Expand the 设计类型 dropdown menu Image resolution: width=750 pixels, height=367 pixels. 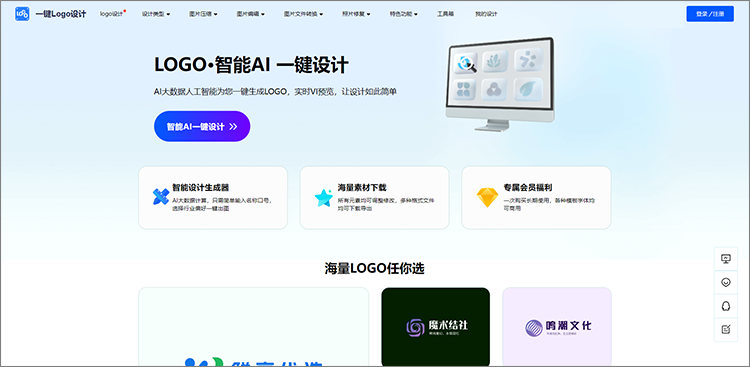(x=156, y=14)
